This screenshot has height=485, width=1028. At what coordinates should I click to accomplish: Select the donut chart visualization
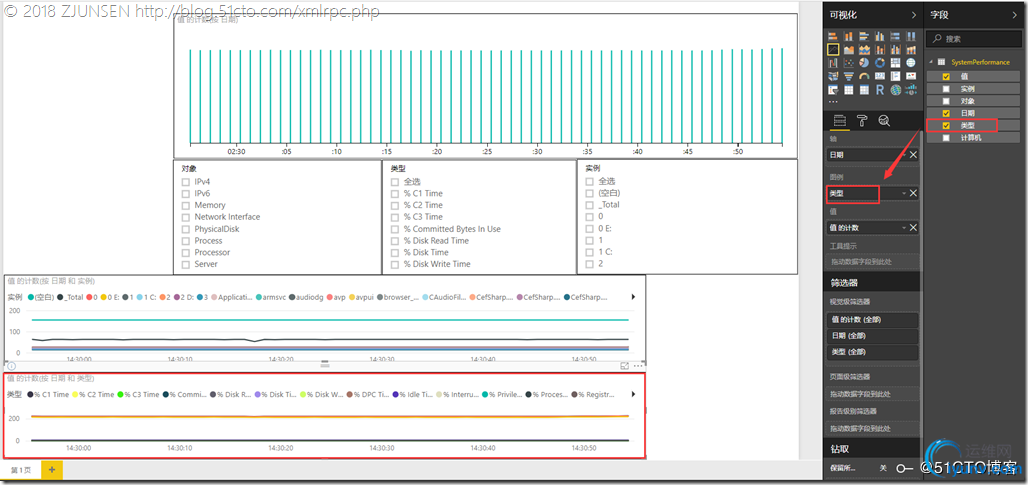(880, 63)
